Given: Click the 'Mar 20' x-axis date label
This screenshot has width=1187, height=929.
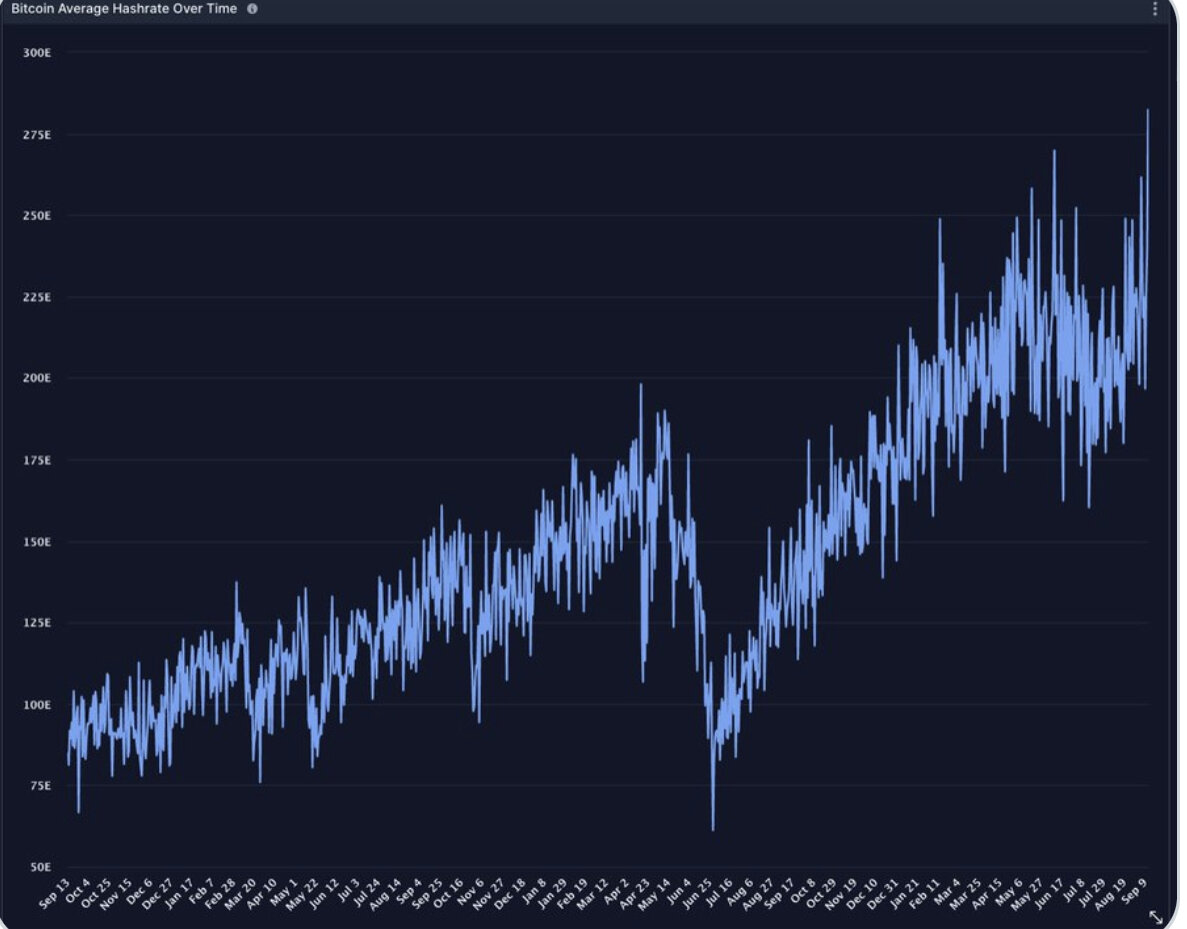Looking at the screenshot, I should coord(241,893).
